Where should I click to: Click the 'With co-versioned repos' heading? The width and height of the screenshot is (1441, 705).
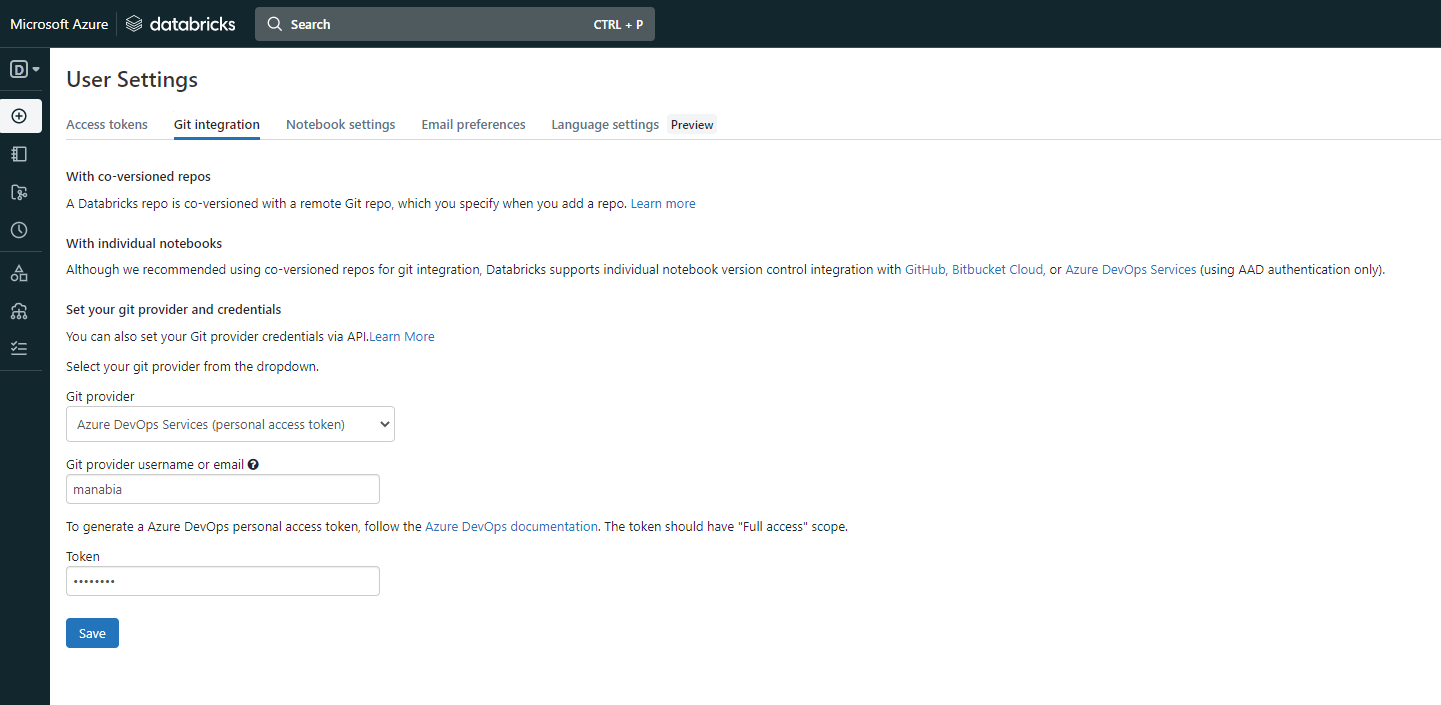point(138,177)
